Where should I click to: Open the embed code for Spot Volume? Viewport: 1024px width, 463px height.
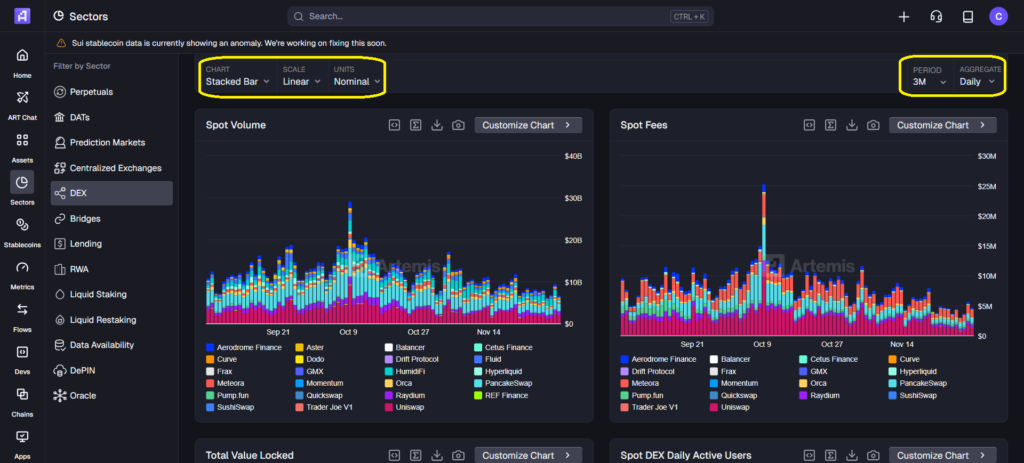pos(394,125)
